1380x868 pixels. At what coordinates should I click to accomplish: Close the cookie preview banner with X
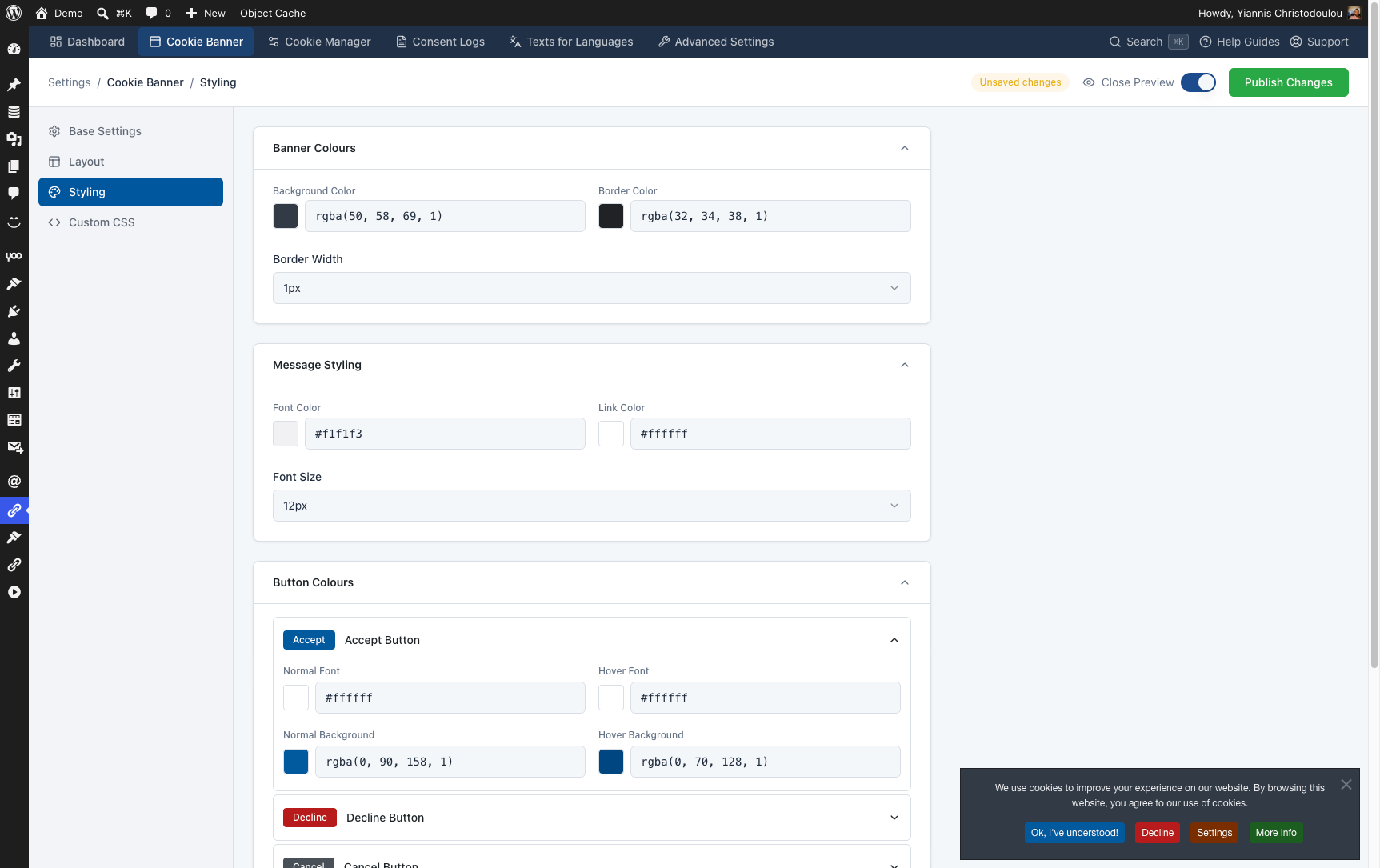1346,785
